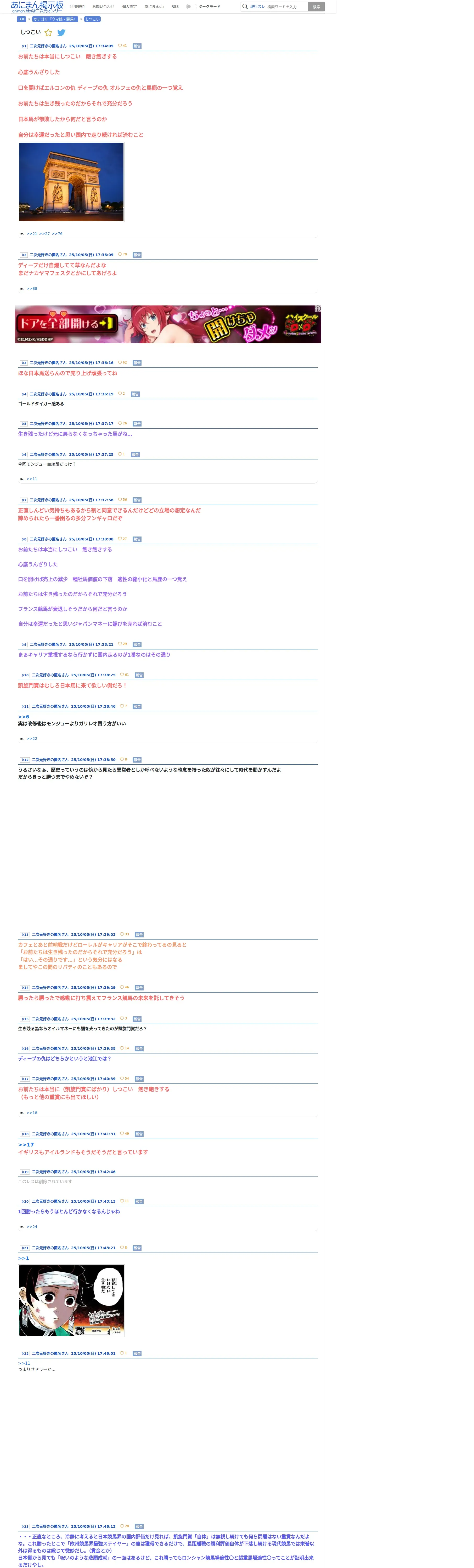Screen dimensions: 474x1568
Task: Open the 現行スレ search scope selector
Action: [x=258, y=7]
